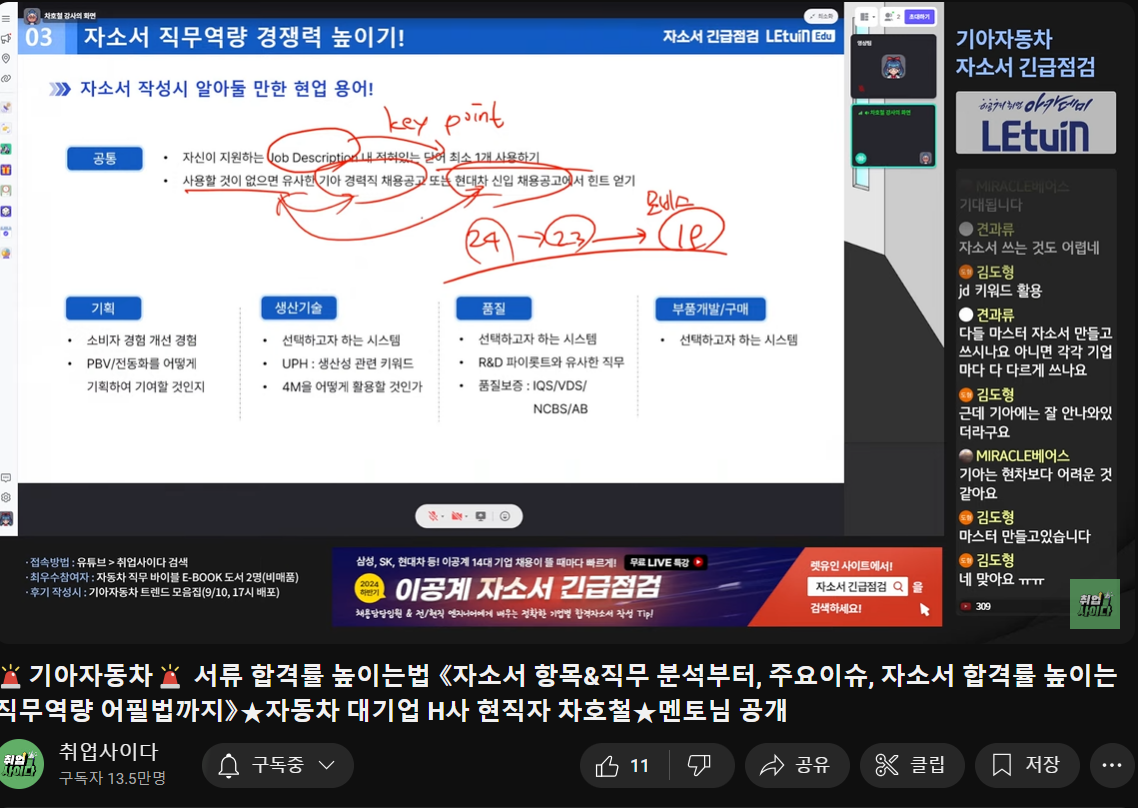The image size is (1138, 808).
Task: Open the participants list showing 2 people
Action: [x=893, y=17]
